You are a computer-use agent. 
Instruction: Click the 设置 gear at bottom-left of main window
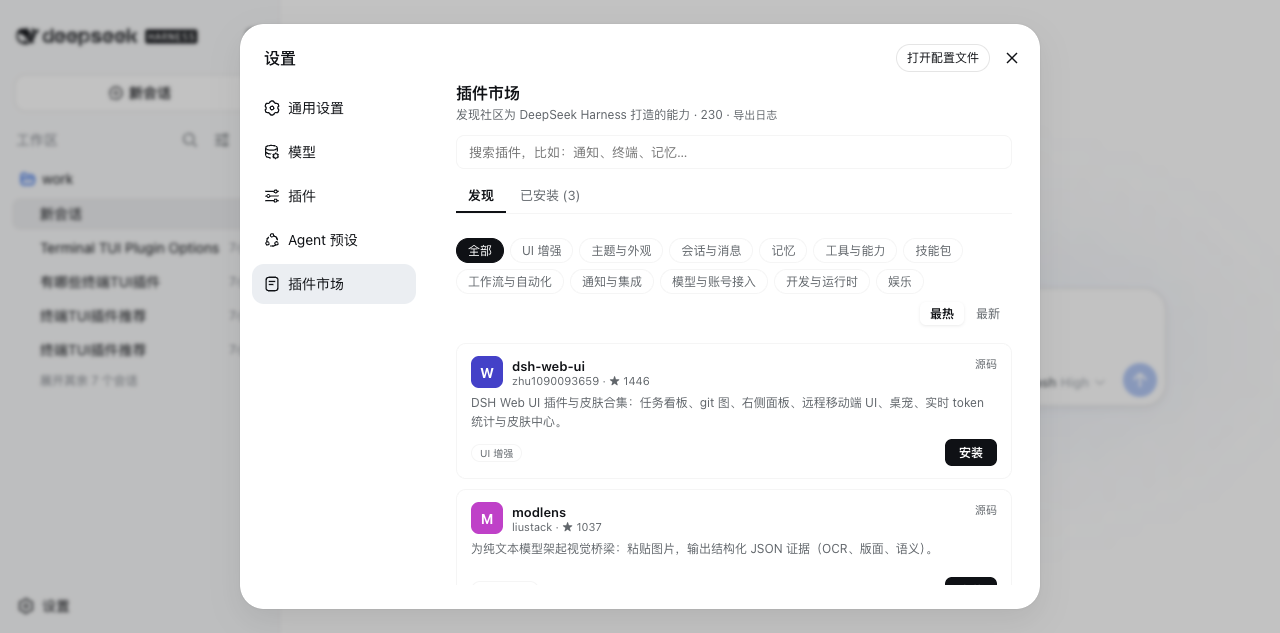(x=26, y=606)
